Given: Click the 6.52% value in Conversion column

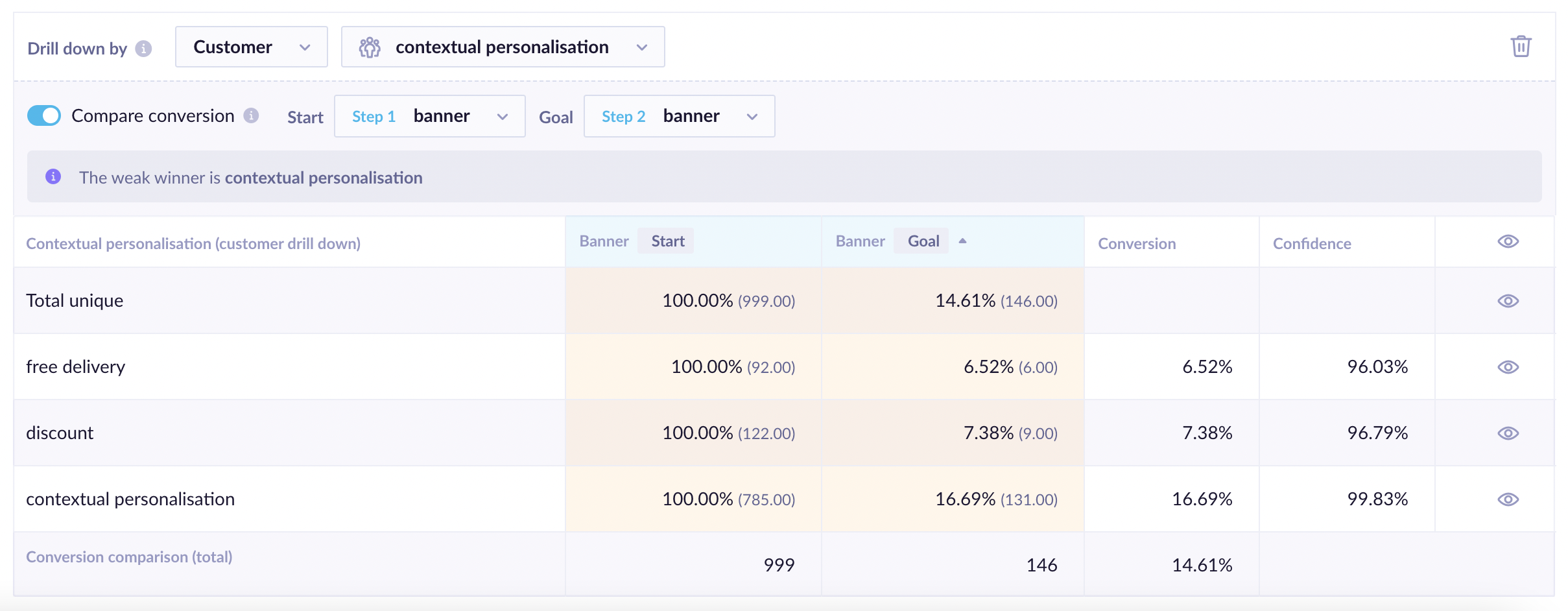Looking at the screenshot, I should click(x=1207, y=367).
